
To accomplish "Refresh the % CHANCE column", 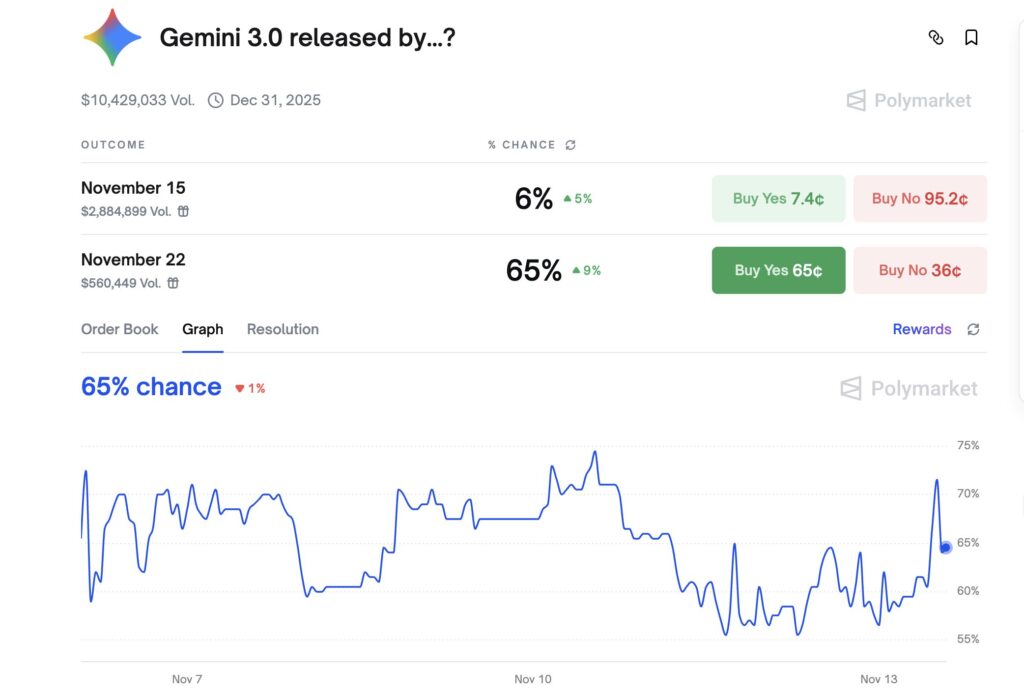I will point(570,144).
